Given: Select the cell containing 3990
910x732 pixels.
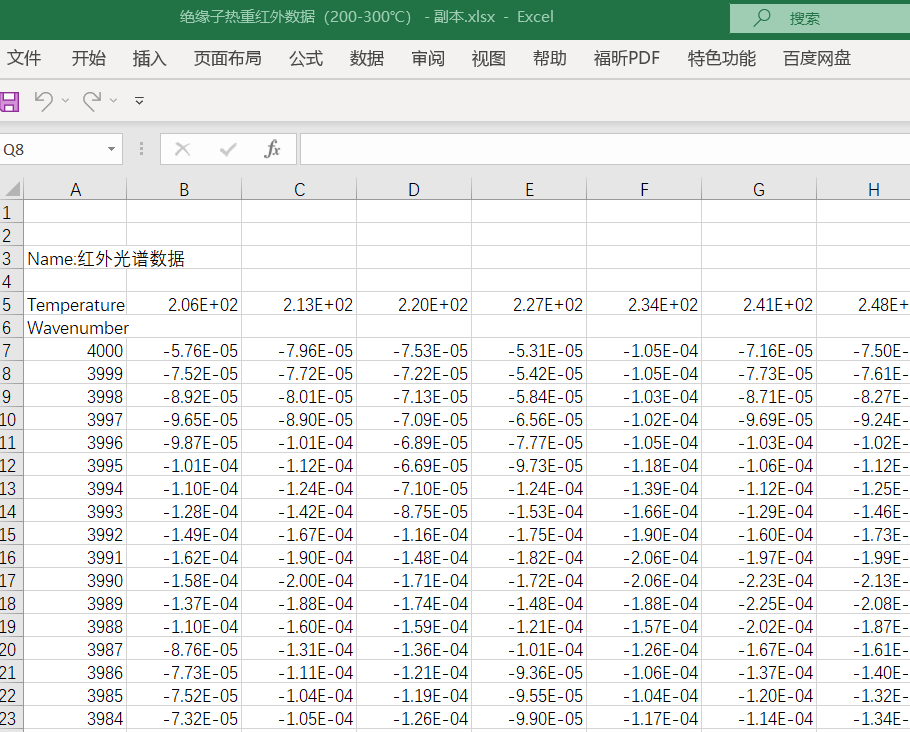Looking at the screenshot, I should [x=75, y=580].
